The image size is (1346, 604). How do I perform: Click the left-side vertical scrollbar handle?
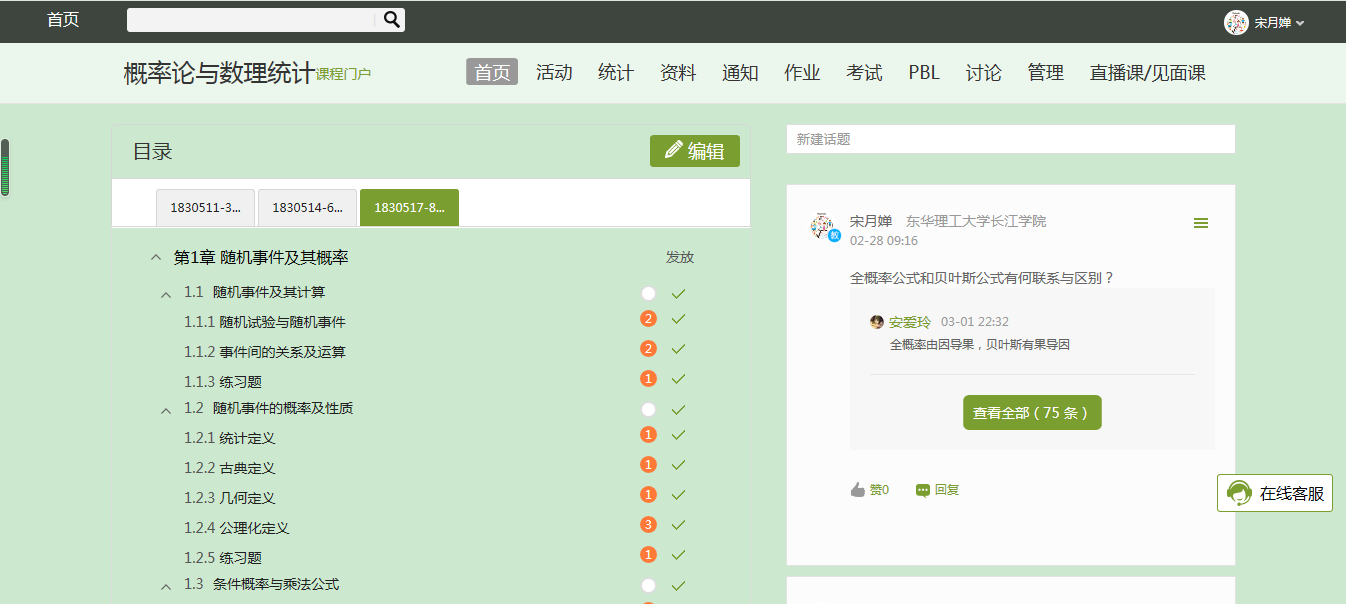(5, 167)
